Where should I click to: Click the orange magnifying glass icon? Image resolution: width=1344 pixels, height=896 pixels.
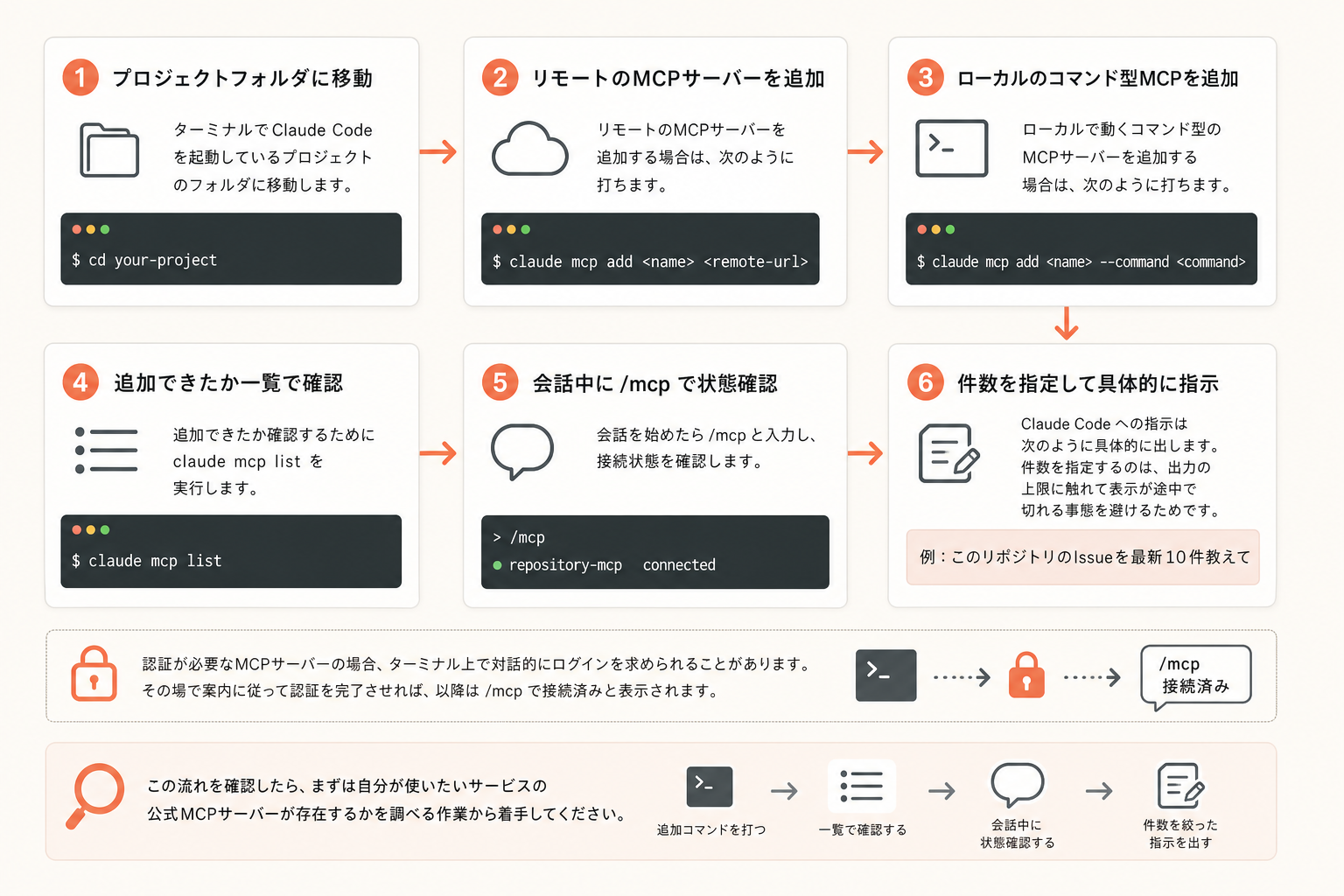96,796
